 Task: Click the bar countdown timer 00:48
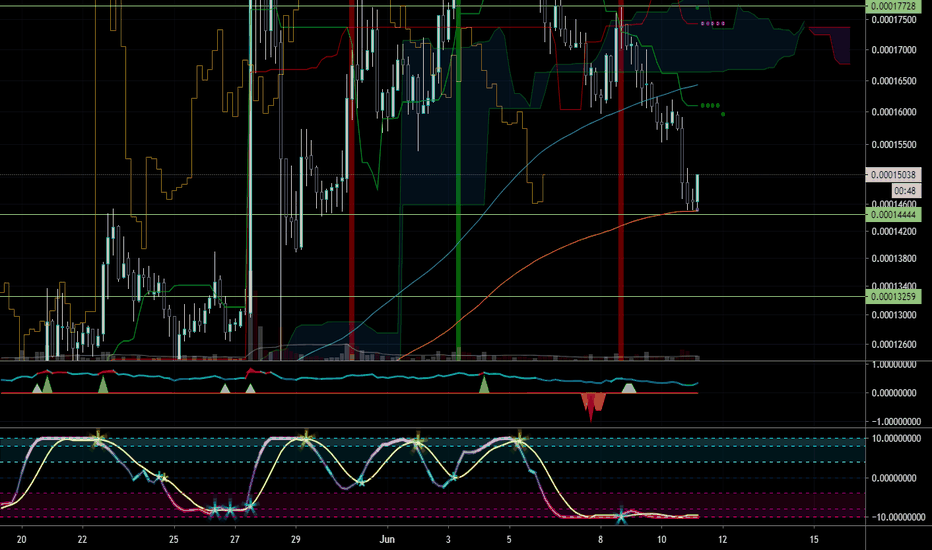pyautogui.click(x=905, y=191)
